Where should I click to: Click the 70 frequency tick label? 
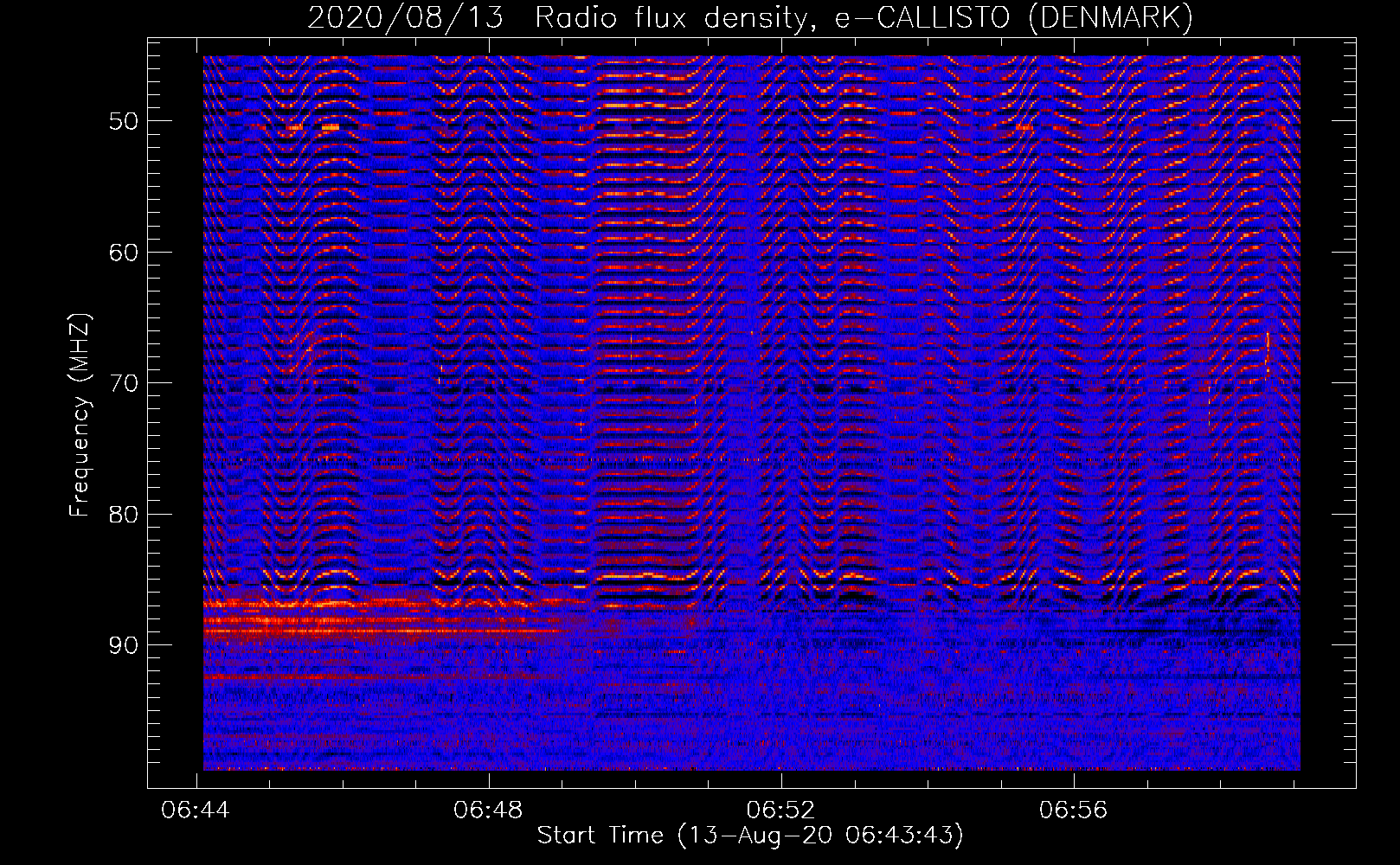click(123, 383)
